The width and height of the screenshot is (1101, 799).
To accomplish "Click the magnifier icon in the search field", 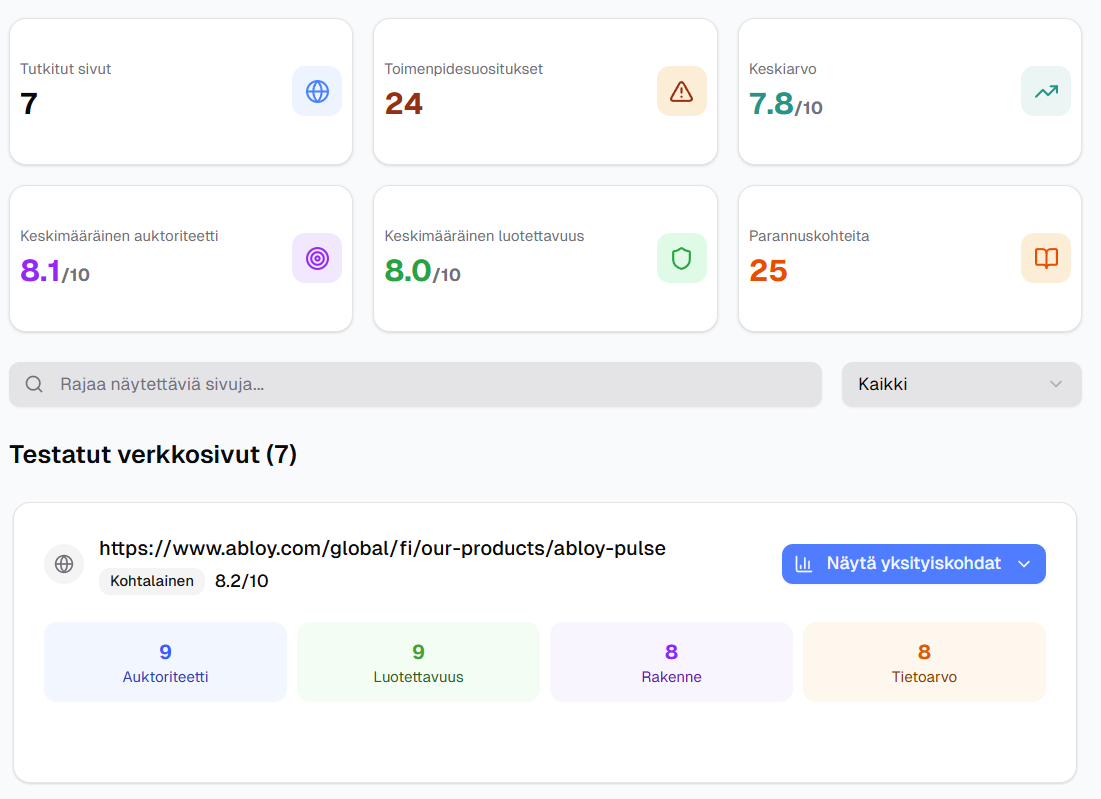I will (x=34, y=384).
